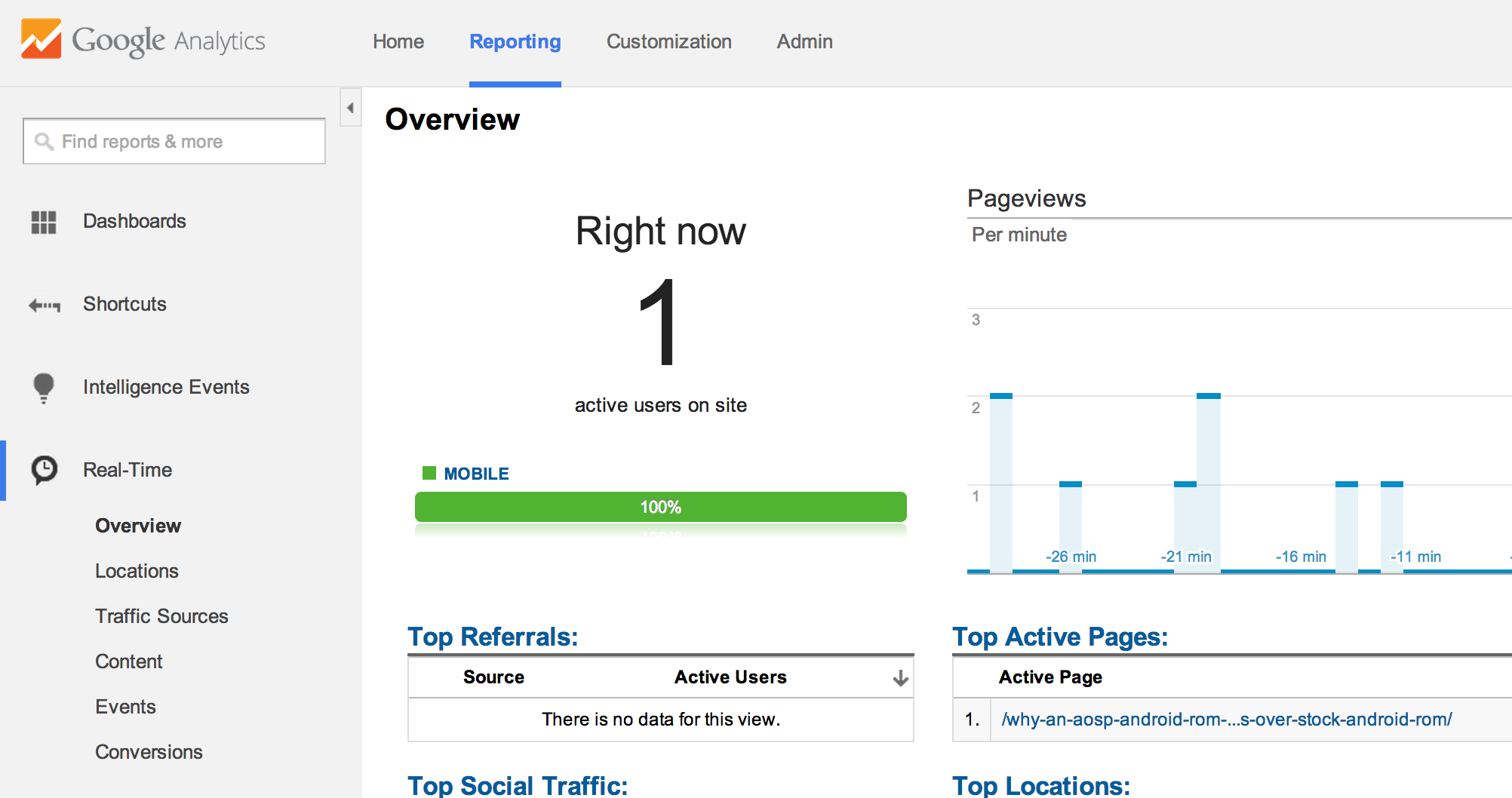The width and height of the screenshot is (1512, 798).
Task: Switch to the Reporting tab
Action: pos(515,42)
